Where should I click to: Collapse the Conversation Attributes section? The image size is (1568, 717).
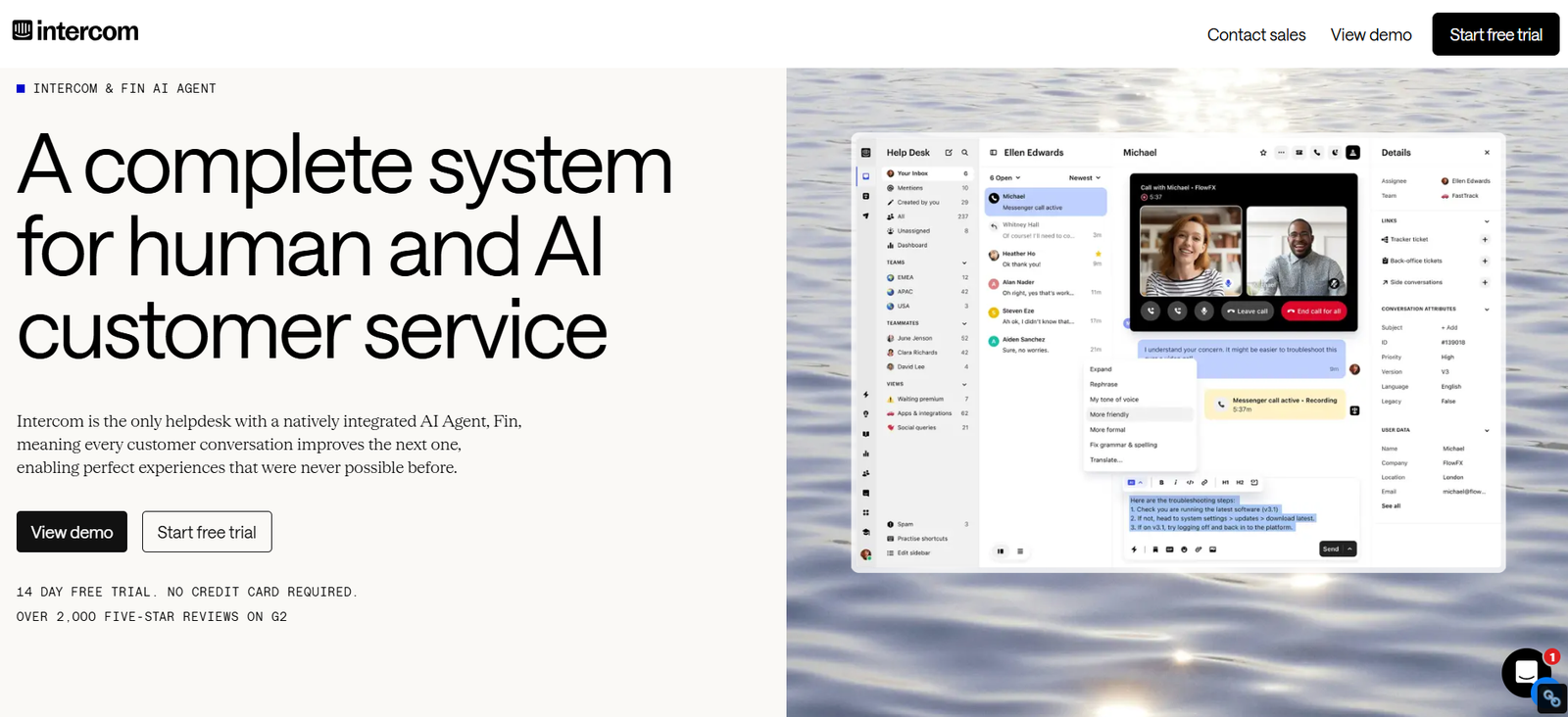[1487, 310]
